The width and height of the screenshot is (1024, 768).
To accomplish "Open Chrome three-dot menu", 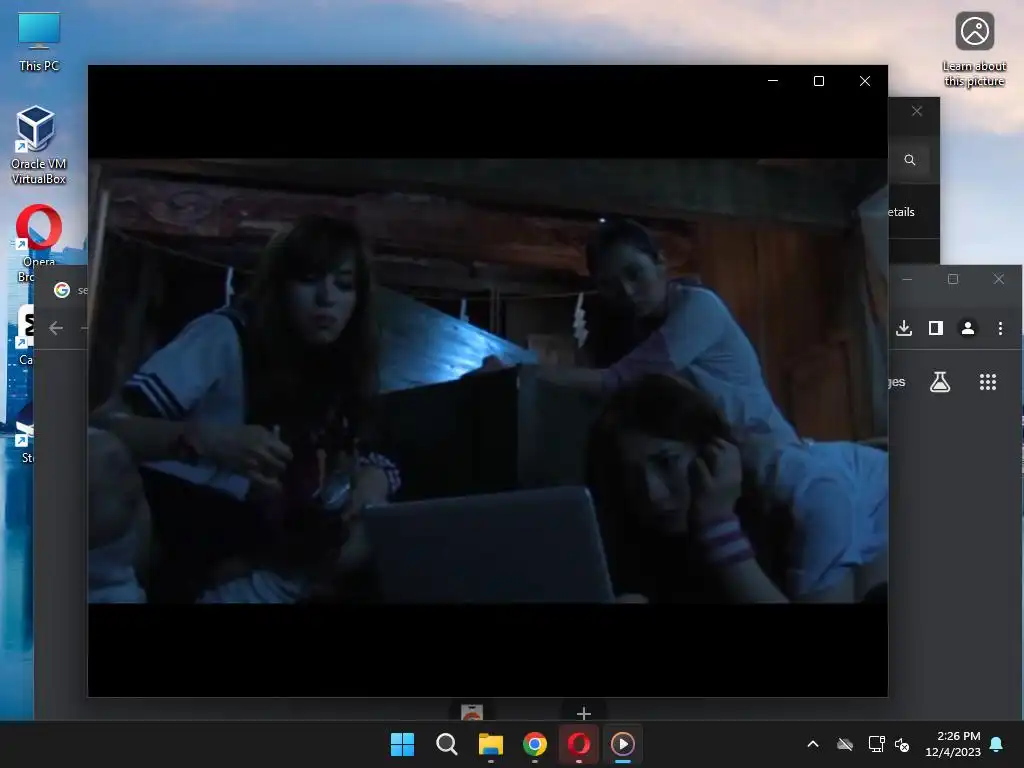I will 1000,328.
